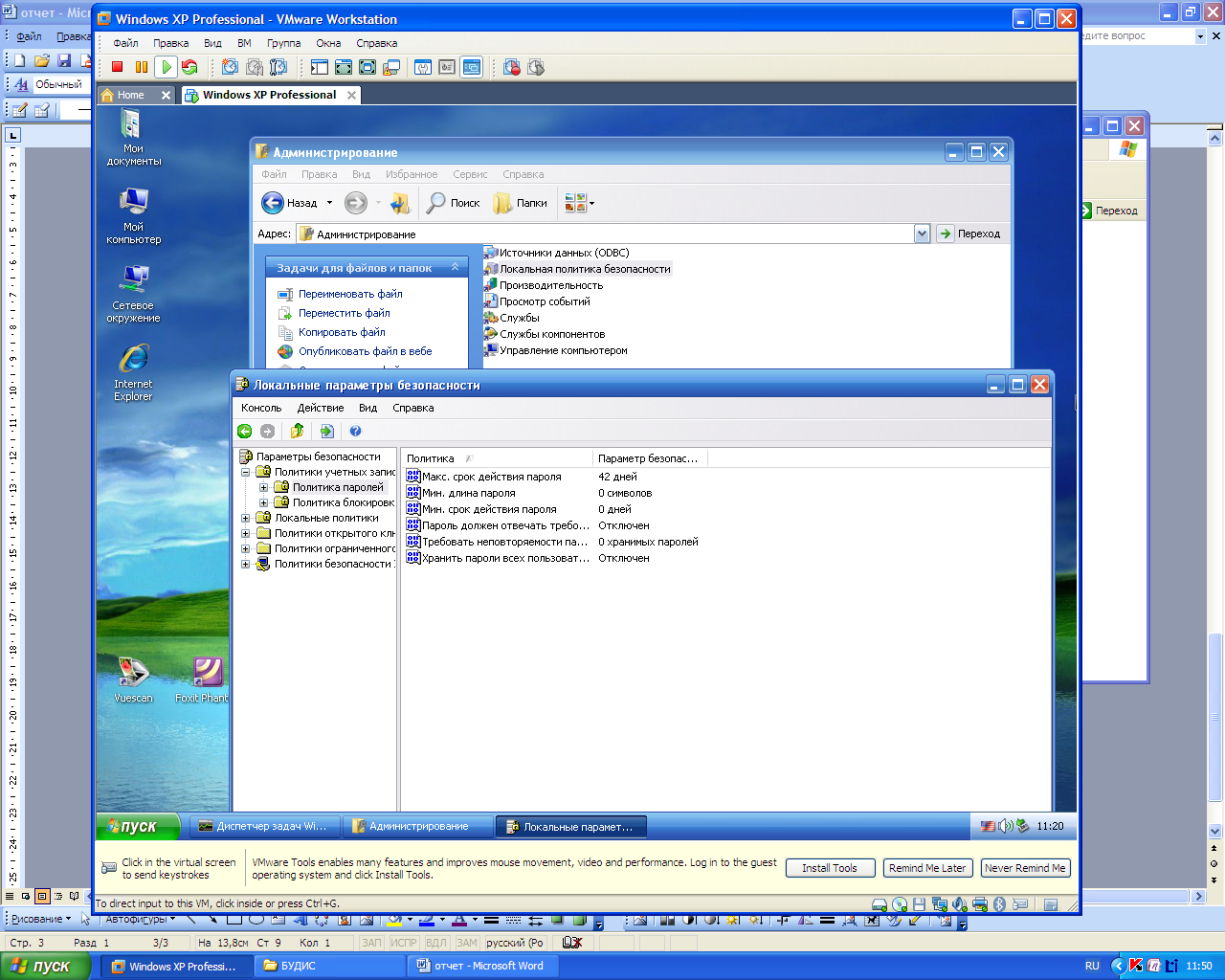The height and width of the screenshot is (980, 1225).
Task: Expand the Политика блокировки tree node
Action: pyautogui.click(x=264, y=502)
